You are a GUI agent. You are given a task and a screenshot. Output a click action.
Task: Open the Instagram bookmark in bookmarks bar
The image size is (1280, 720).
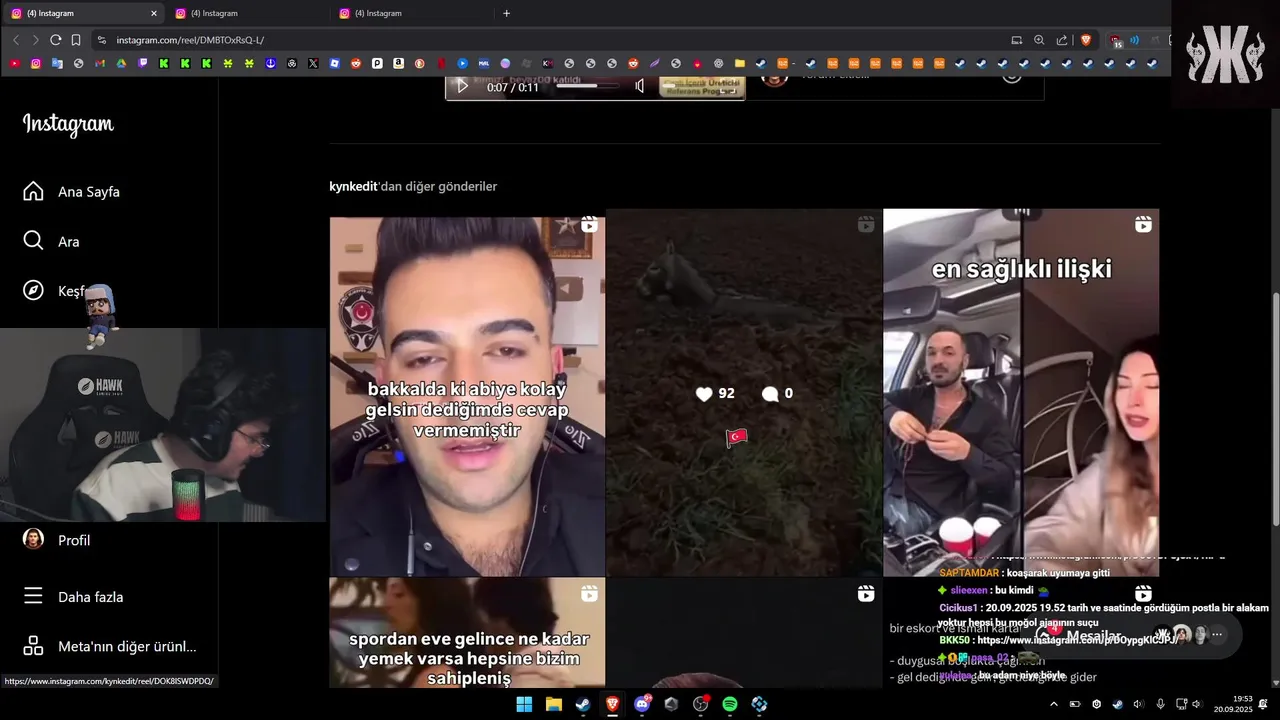[x=36, y=63]
